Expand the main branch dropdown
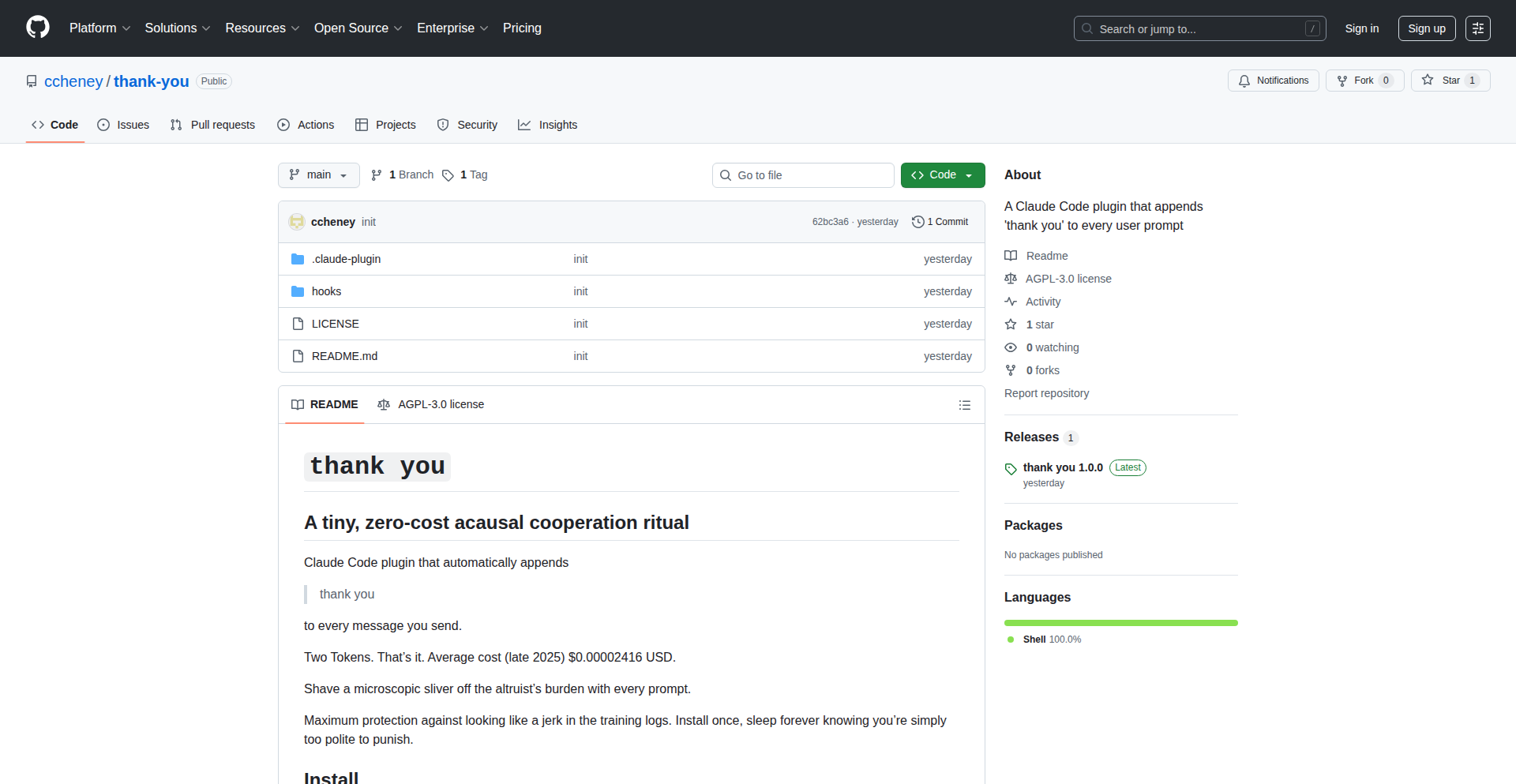Image resolution: width=1516 pixels, height=784 pixels. (318, 175)
